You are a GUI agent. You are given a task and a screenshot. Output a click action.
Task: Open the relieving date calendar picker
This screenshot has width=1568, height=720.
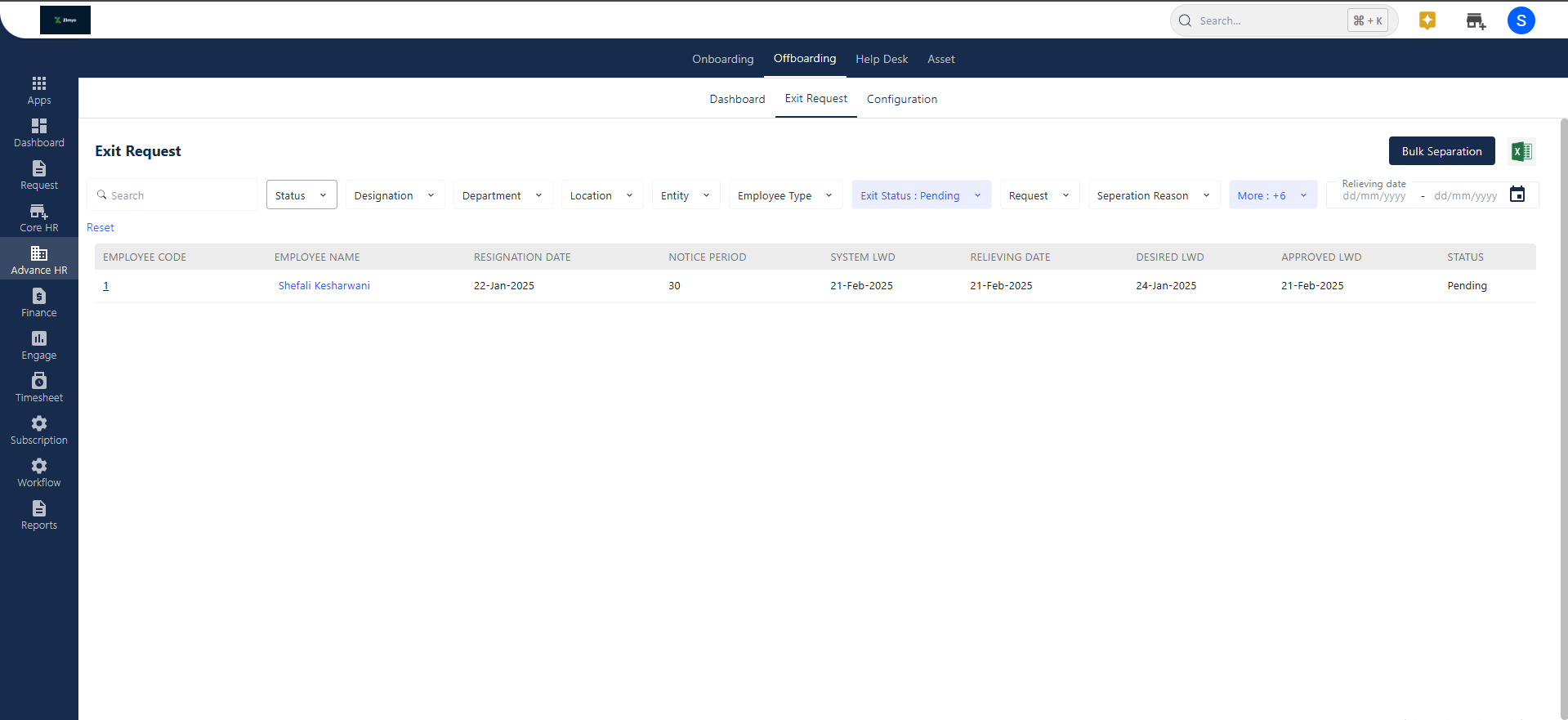pyautogui.click(x=1517, y=195)
